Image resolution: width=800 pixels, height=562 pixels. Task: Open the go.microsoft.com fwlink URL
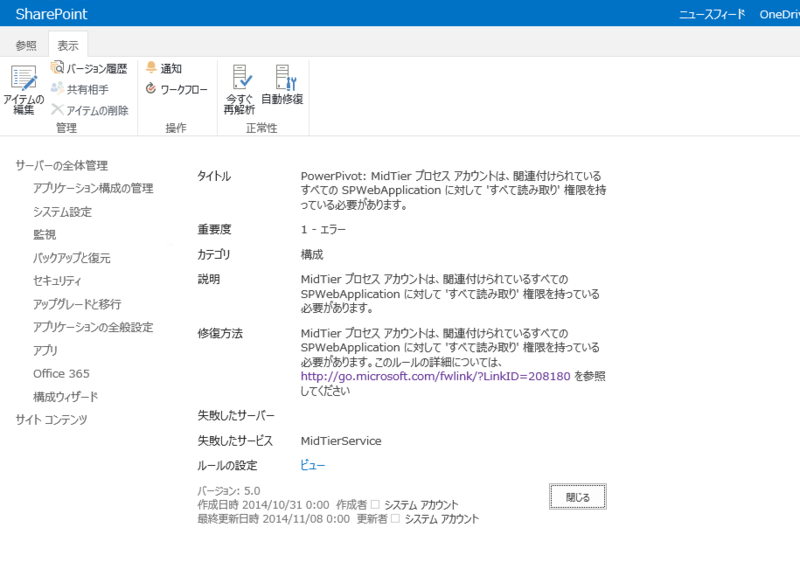point(435,376)
